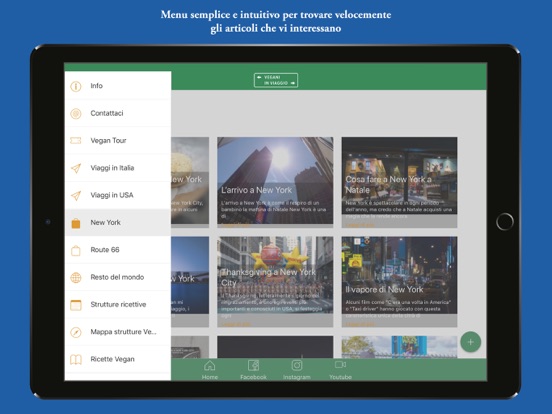Tap the Home tab label

[209, 377]
